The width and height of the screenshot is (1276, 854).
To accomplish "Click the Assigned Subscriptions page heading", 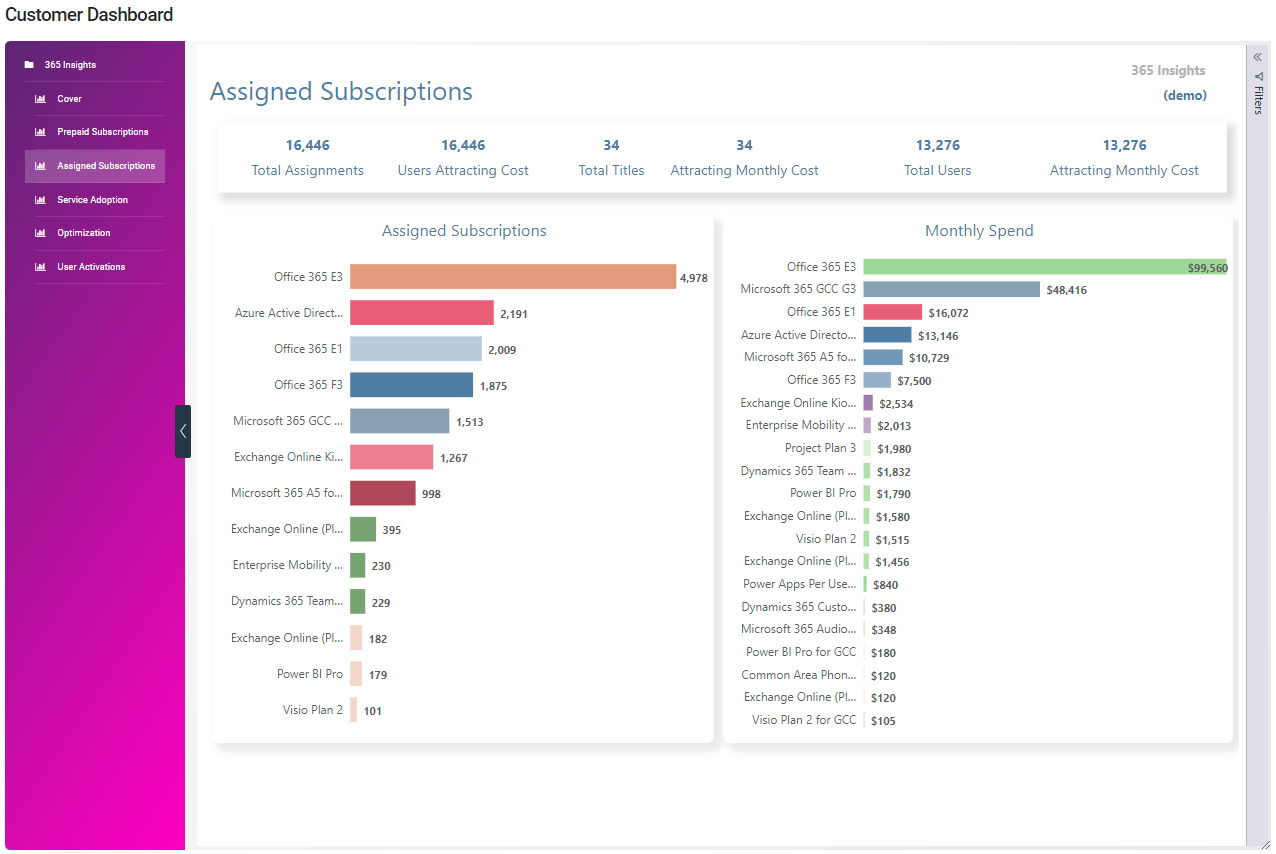I will pos(341,92).
